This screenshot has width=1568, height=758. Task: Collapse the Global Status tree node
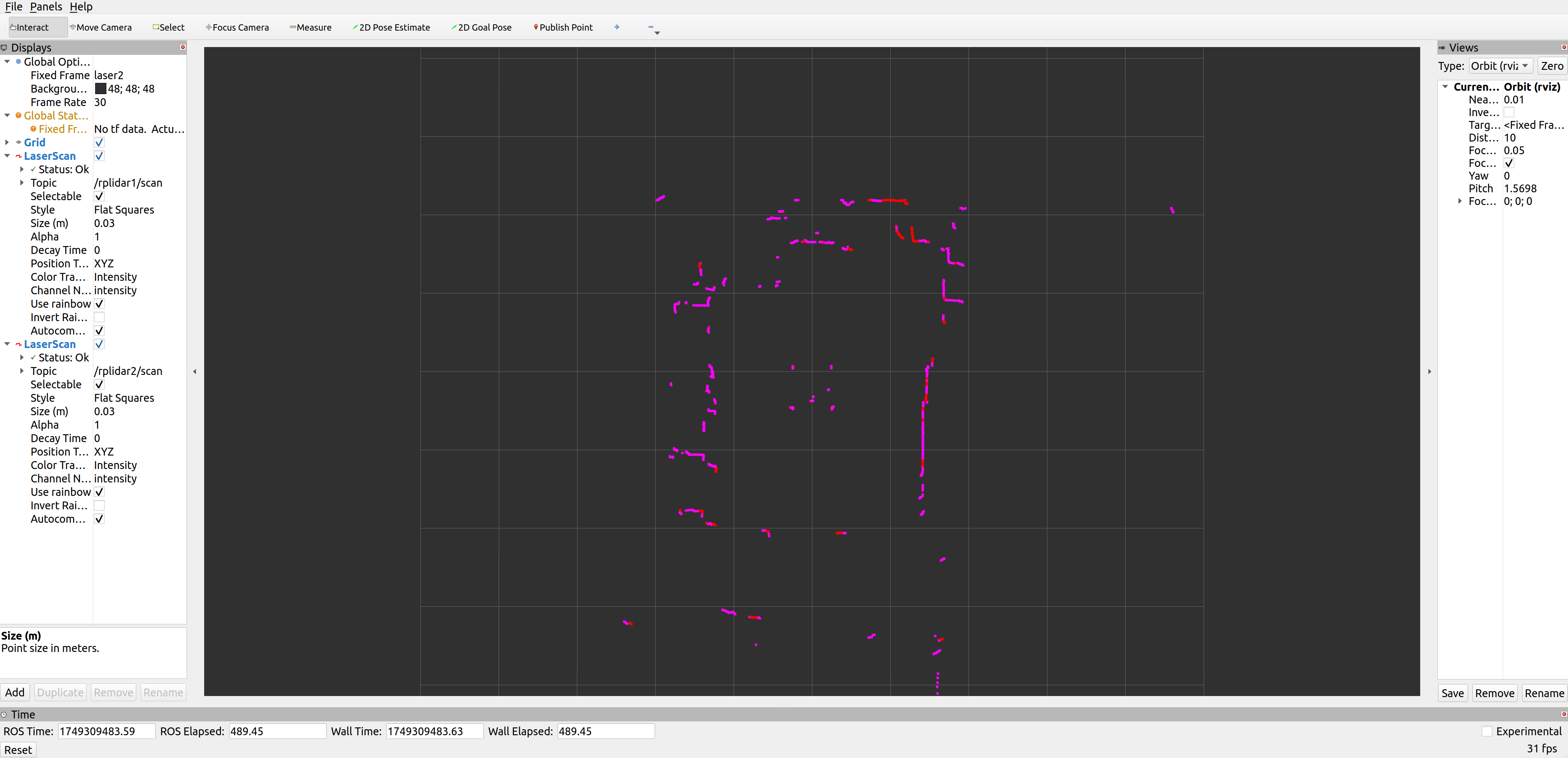tap(7, 115)
